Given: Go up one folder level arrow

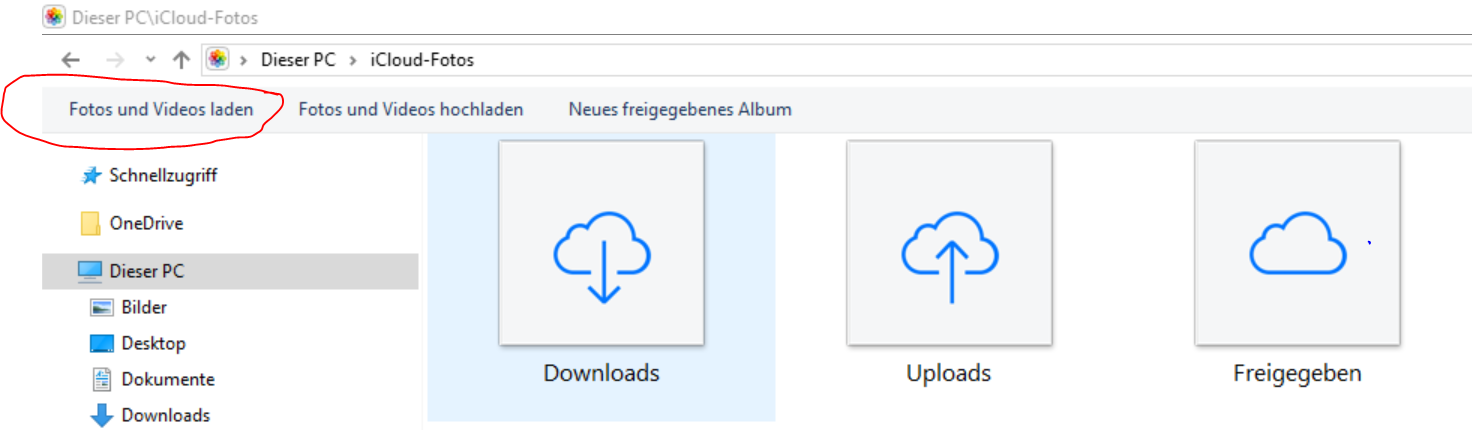Looking at the screenshot, I should 181,60.
